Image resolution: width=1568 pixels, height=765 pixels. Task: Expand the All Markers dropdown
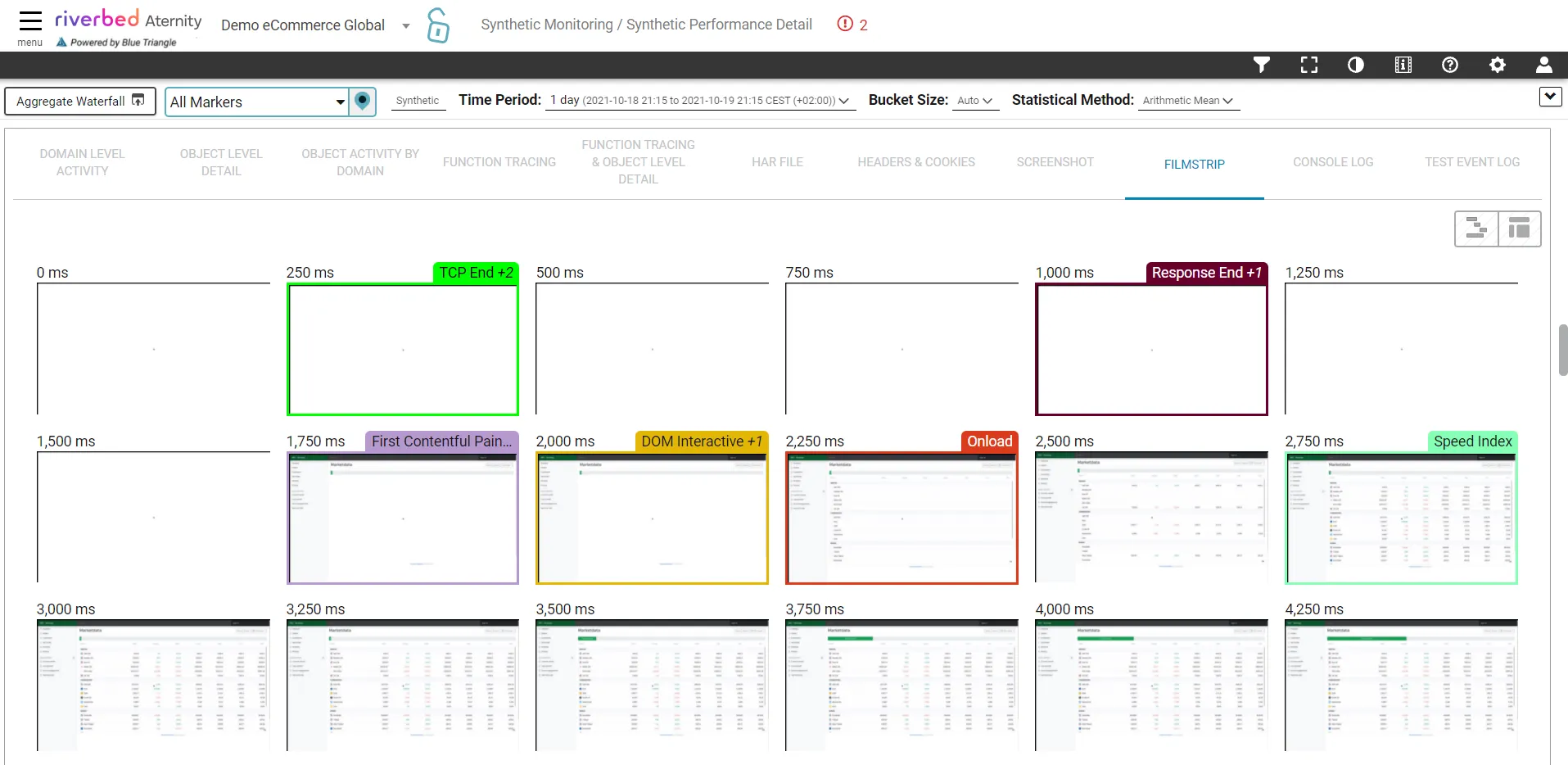[x=257, y=102]
